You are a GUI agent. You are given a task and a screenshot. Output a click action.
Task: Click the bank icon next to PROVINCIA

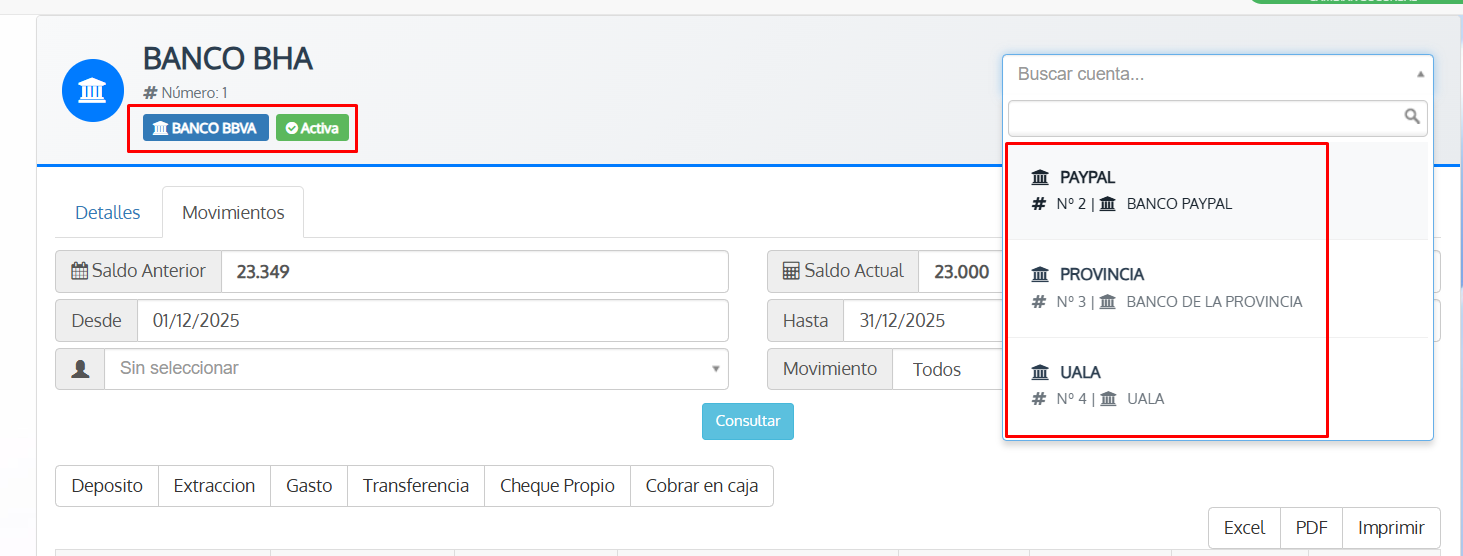pos(1041,274)
